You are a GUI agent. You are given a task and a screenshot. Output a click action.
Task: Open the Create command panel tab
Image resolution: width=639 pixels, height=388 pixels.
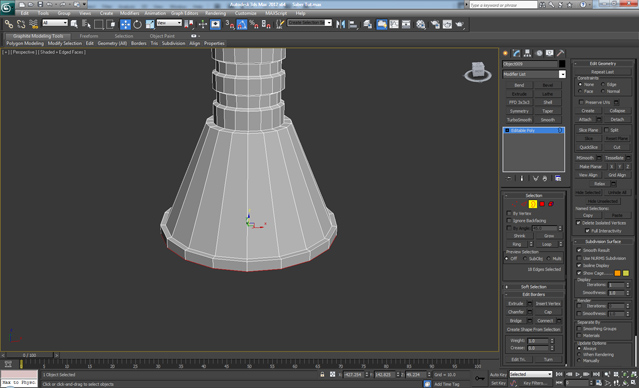[x=506, y=53]
